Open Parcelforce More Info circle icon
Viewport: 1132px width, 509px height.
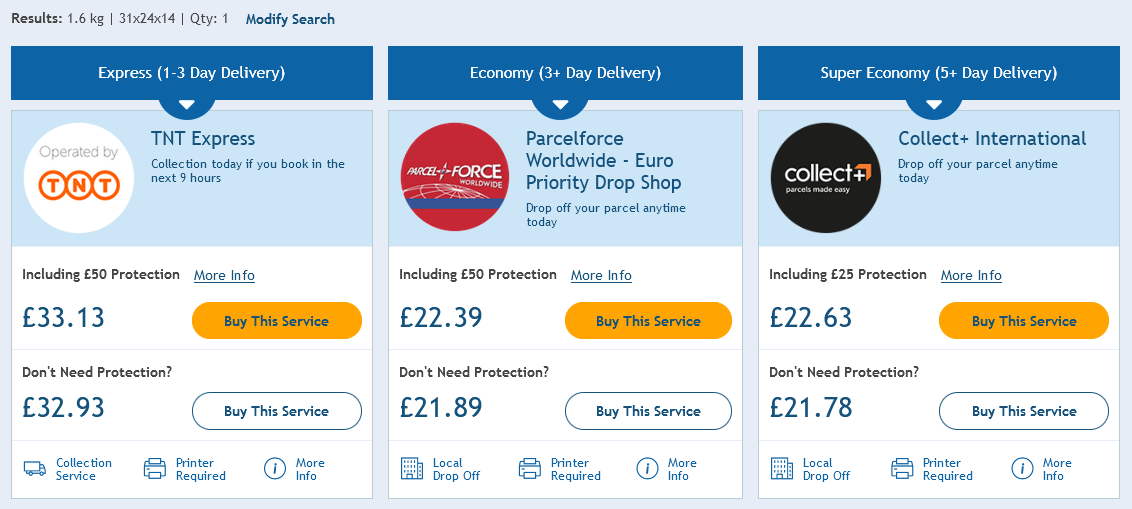pos(648,469)
